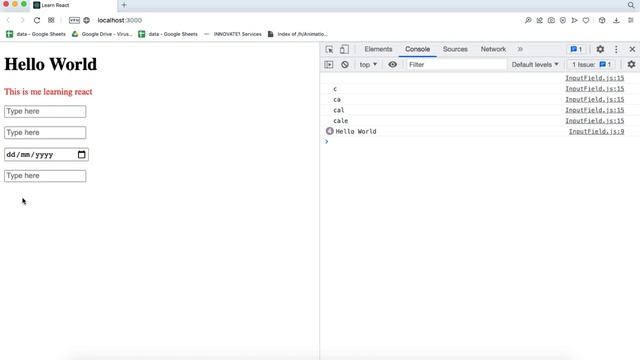Click the send/flow arrow icon
This screenshot has height=360, width=640.
pyautogui.click(x=574, y=20)
